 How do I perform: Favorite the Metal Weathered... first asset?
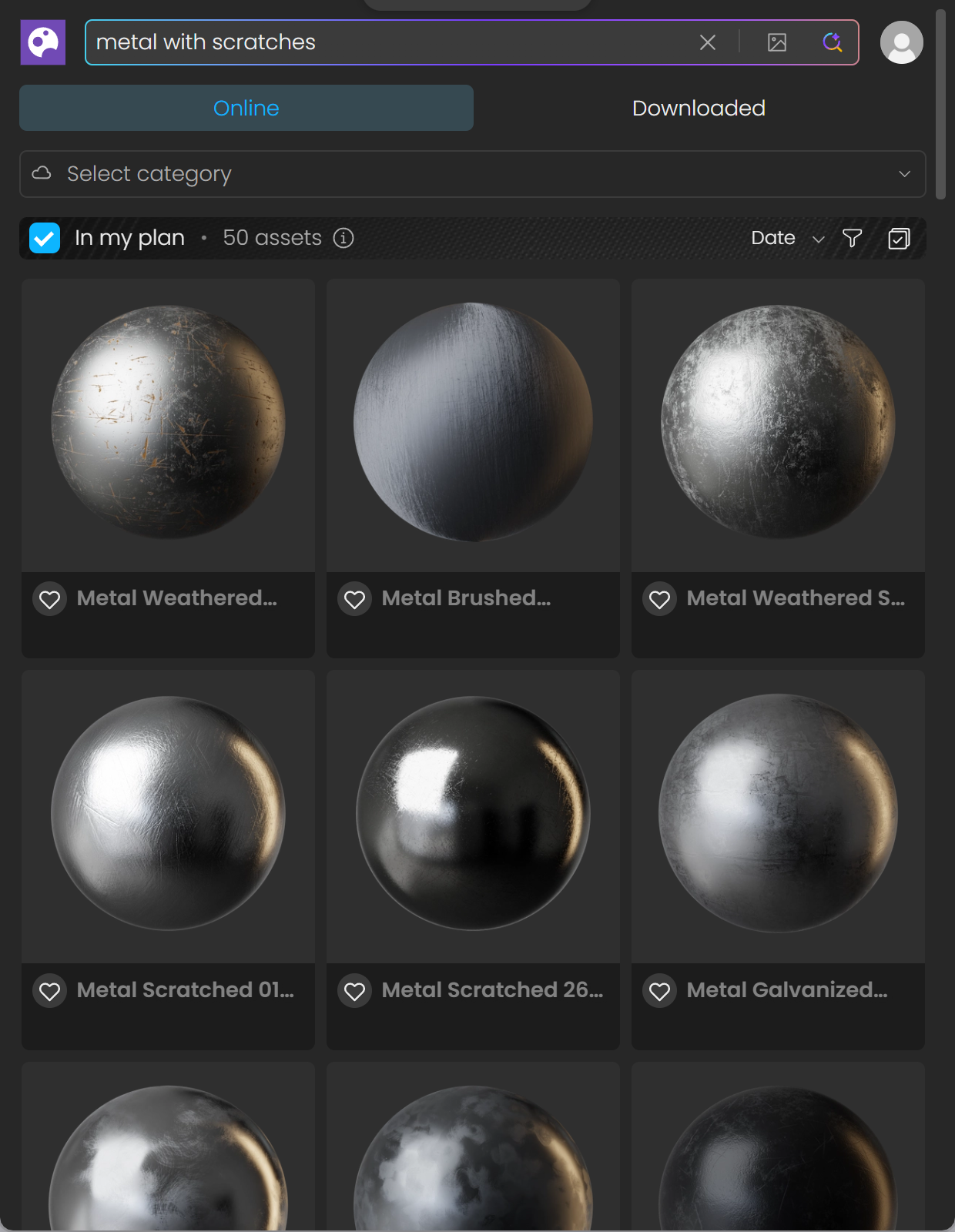50,599
